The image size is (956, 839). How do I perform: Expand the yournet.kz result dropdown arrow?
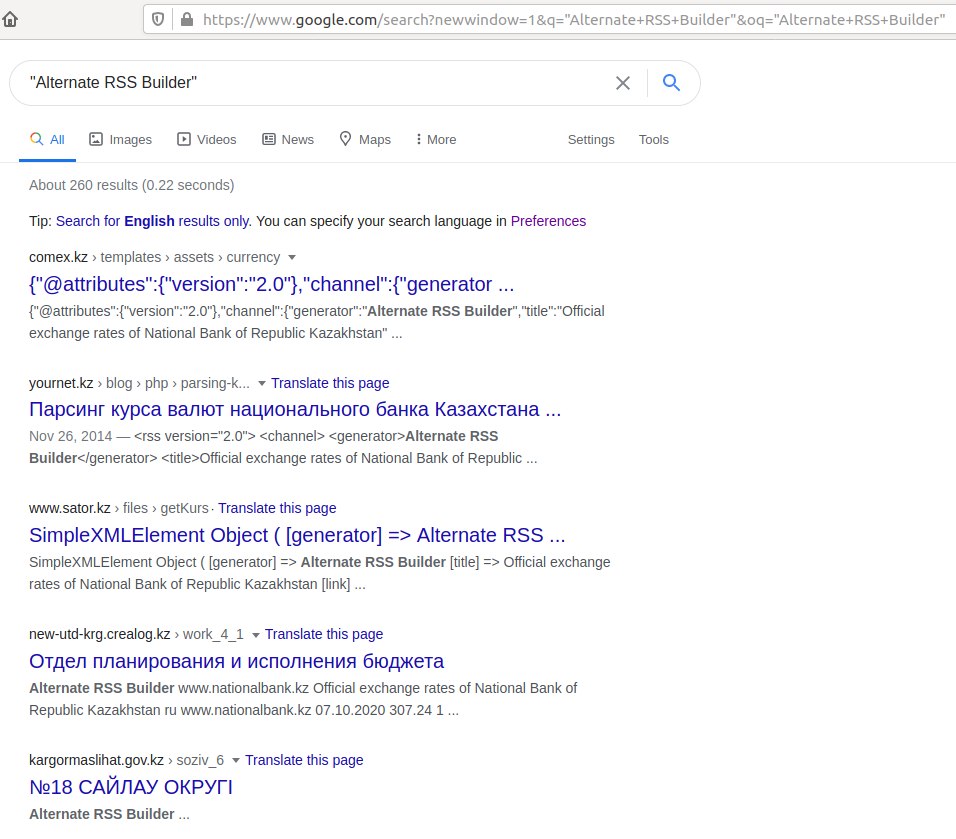pos(262,384)
